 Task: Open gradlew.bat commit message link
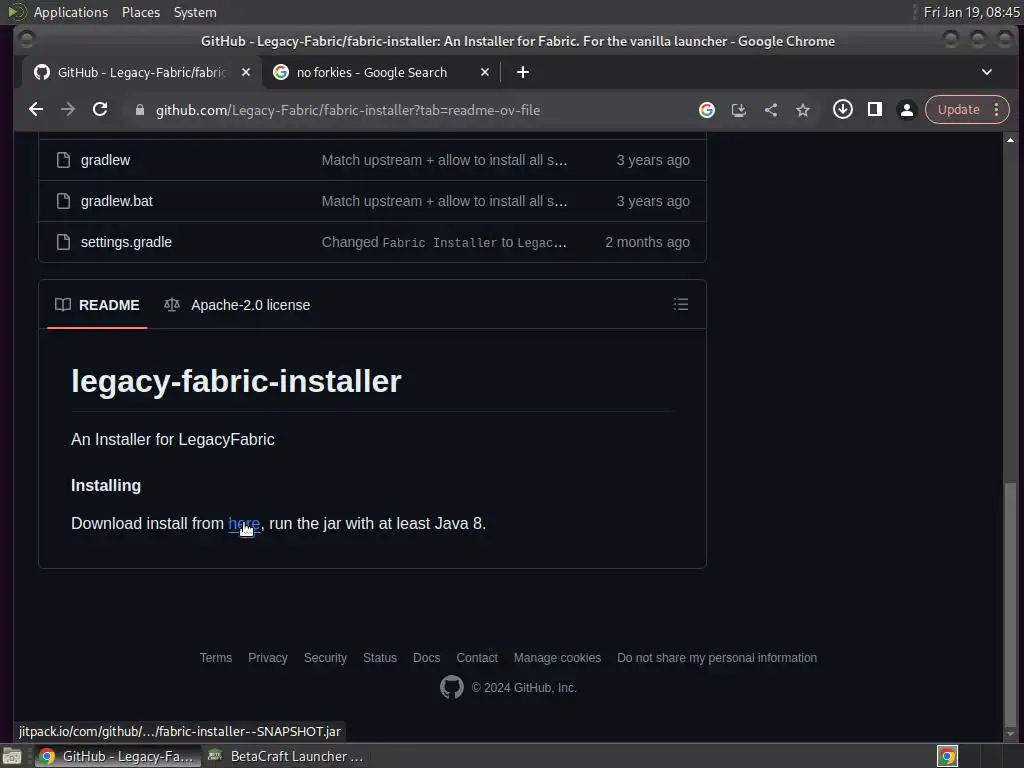[x=444, y=201]
